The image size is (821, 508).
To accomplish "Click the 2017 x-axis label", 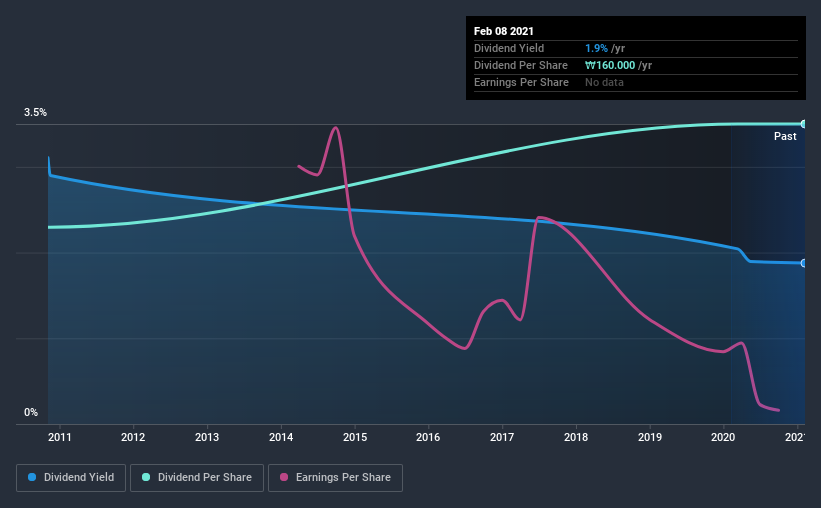I will pyautogui.click(x=502, y=437).
